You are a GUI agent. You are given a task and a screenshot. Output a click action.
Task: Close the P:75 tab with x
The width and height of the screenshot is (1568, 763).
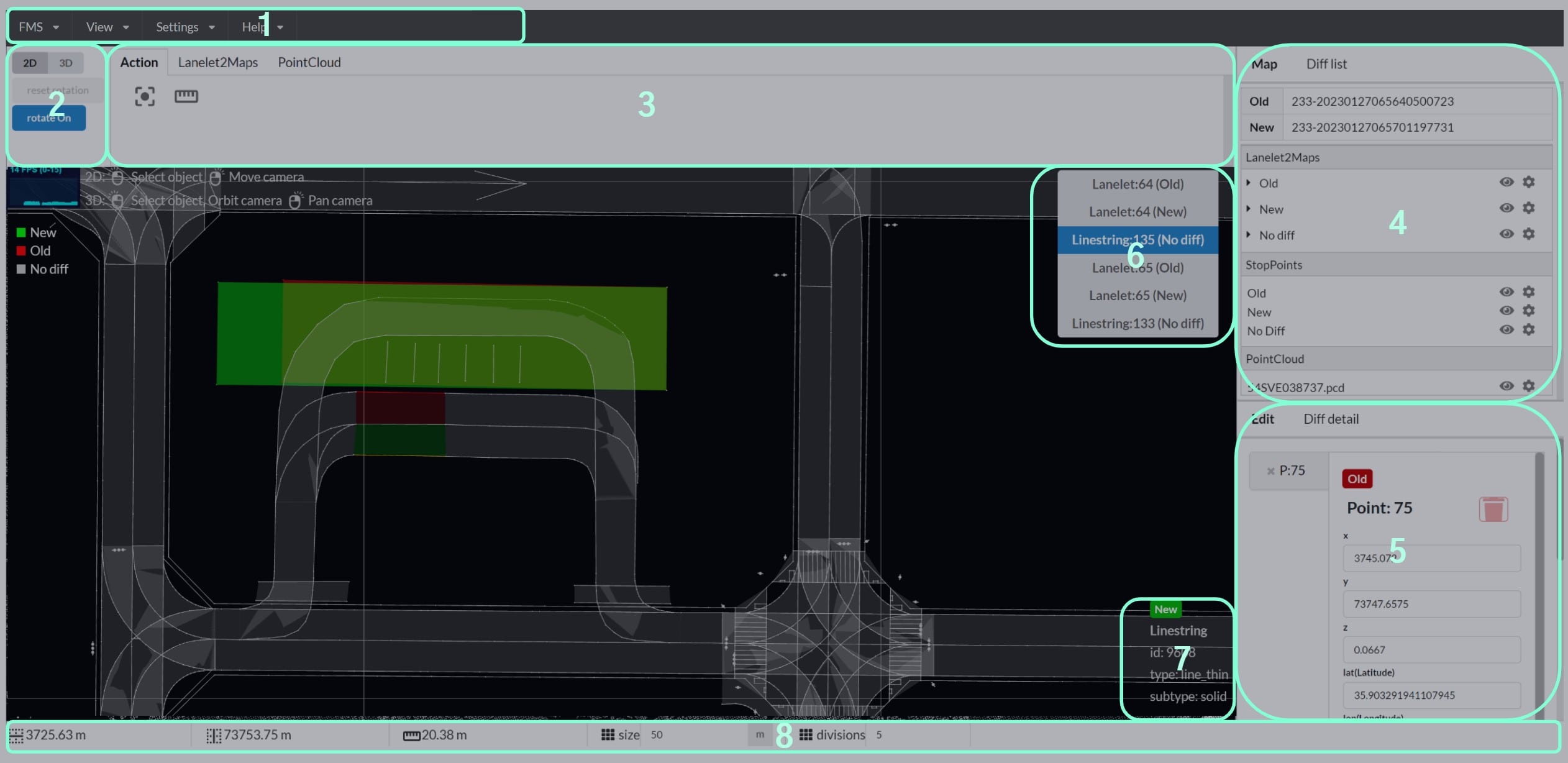[x=1270, y=471]
